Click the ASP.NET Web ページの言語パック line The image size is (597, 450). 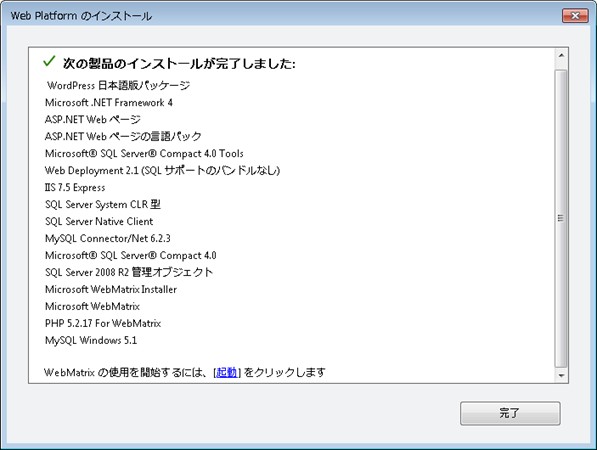coord(123,136)
